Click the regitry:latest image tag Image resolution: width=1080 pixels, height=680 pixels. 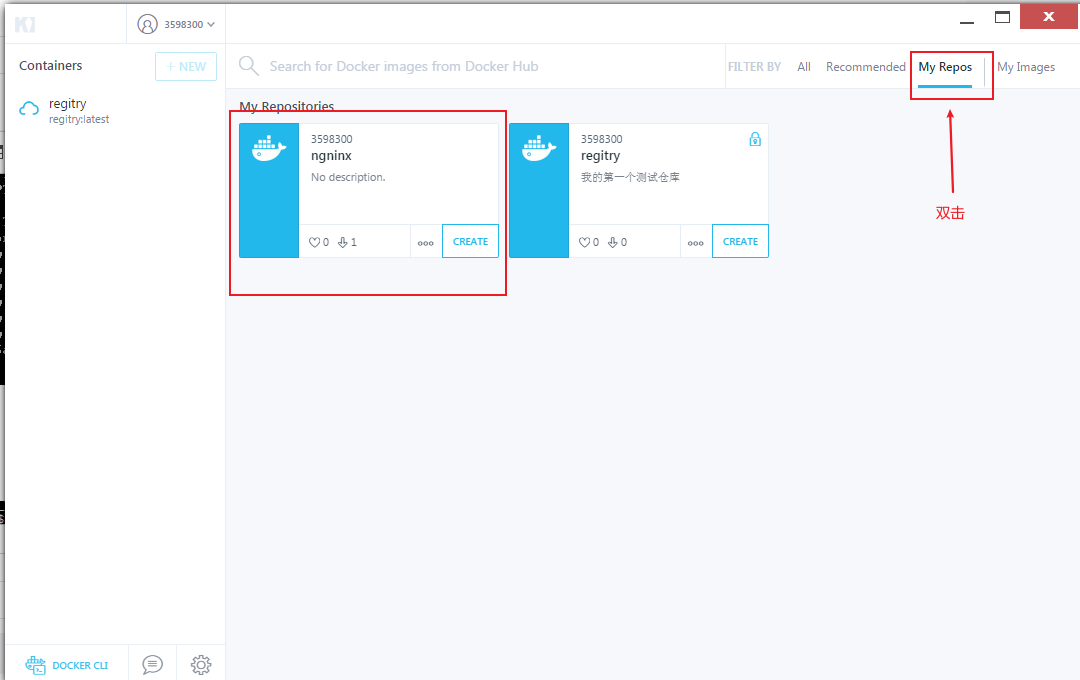pyautogui.click(x=79, y=119)
